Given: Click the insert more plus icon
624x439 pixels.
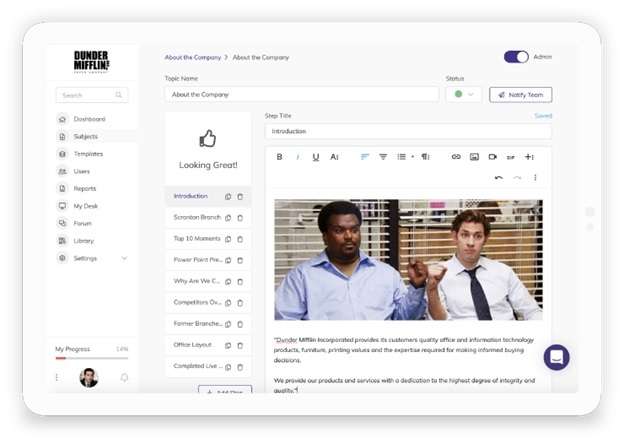Looking at the screenshot, I should [x=529, y=157].
